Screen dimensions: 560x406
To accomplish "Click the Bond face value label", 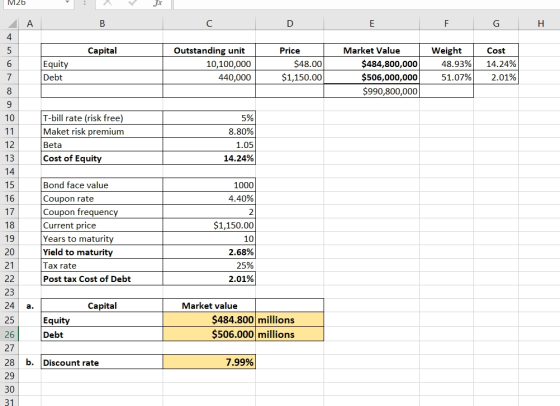I will (x=75, y=185).
